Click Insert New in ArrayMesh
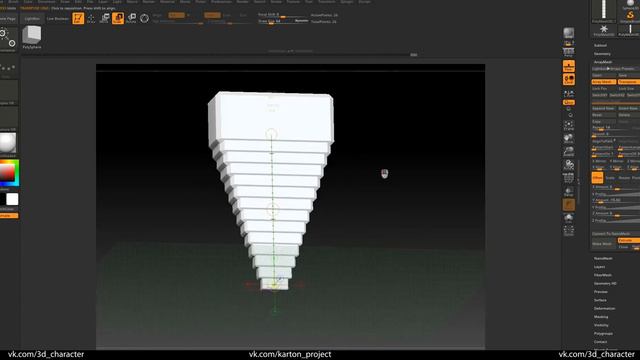This screenshot has height=360, width=640. tap(629, 109)
